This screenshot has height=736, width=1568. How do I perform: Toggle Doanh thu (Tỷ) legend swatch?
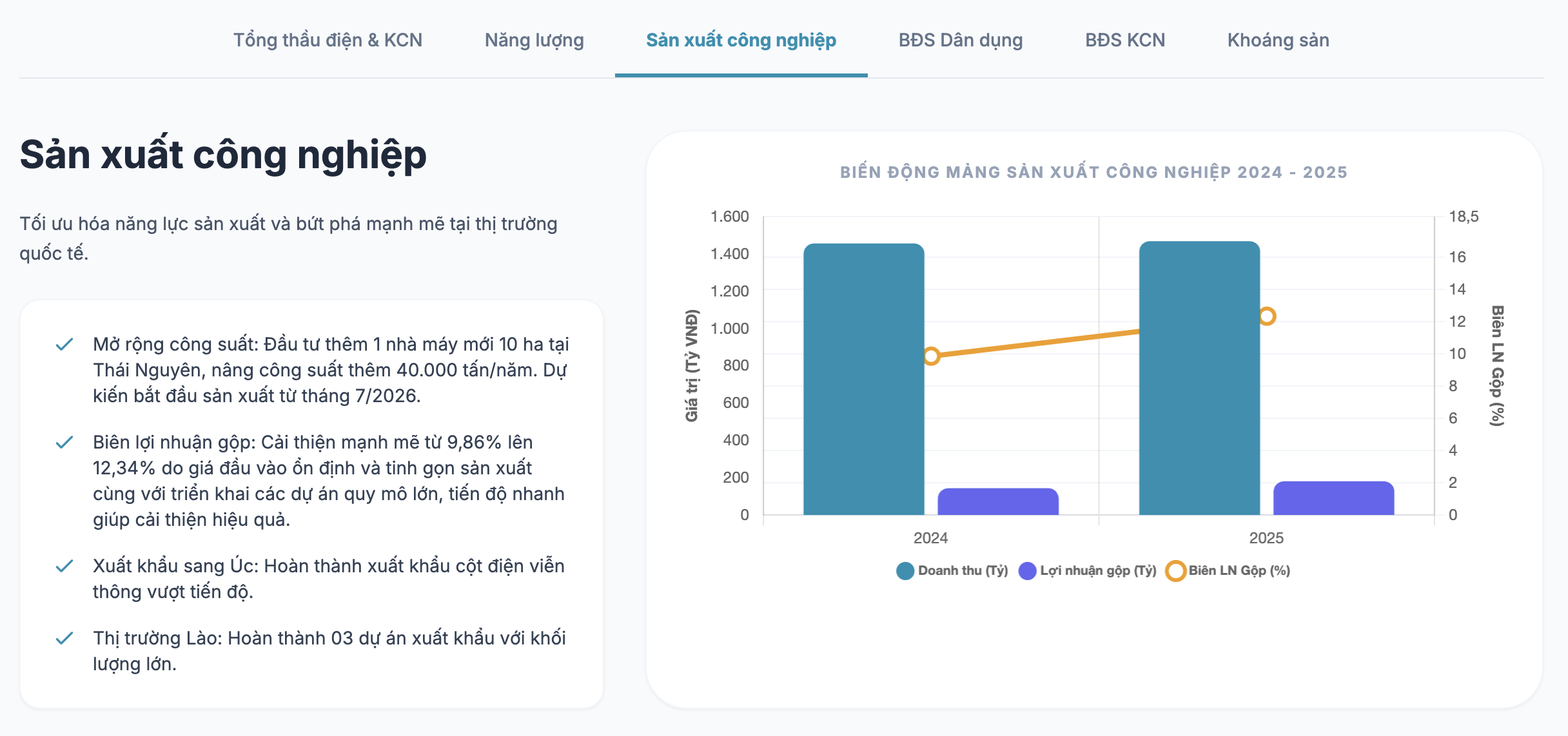click(x=905, y=571)
